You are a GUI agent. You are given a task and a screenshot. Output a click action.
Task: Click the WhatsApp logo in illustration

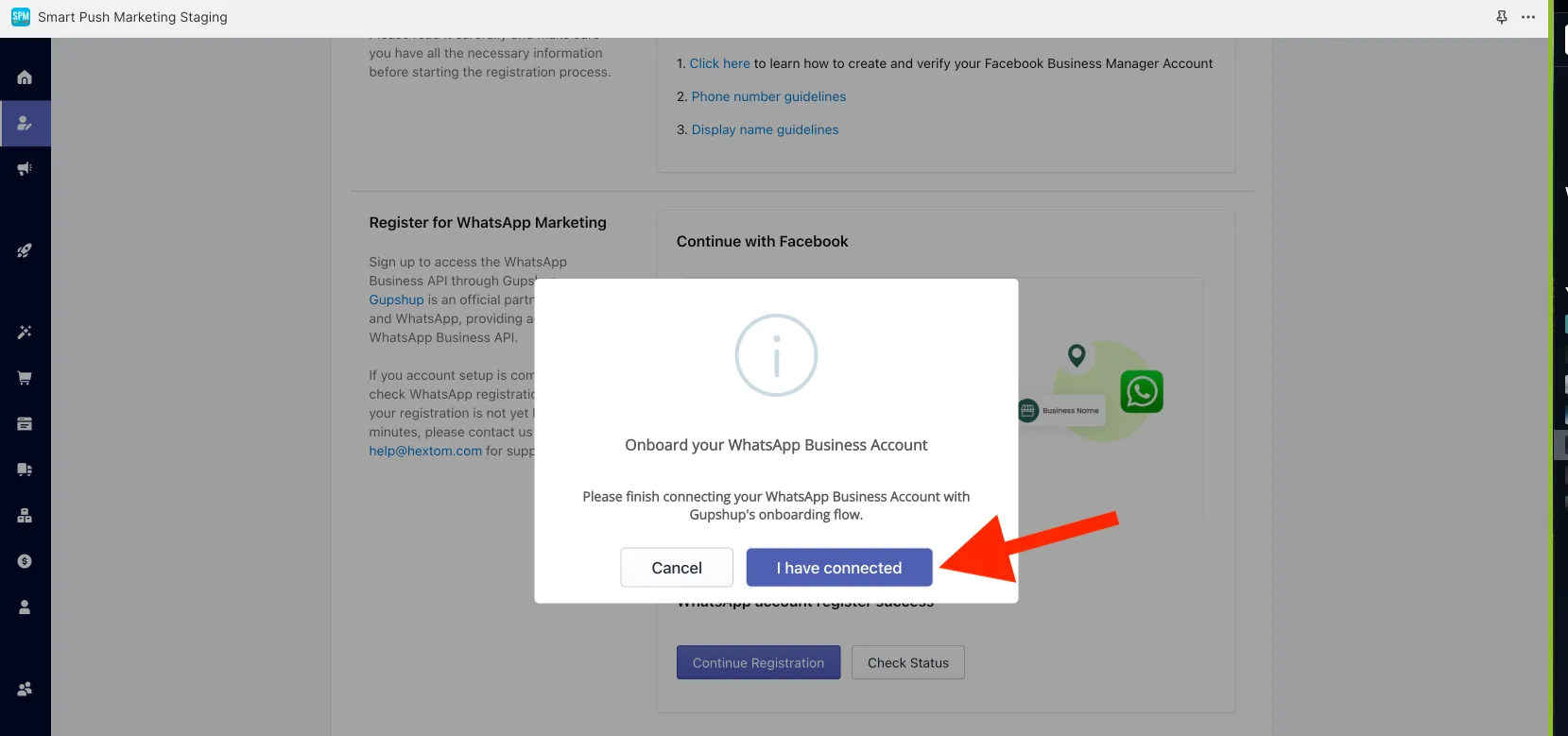tap(1142, 391)
